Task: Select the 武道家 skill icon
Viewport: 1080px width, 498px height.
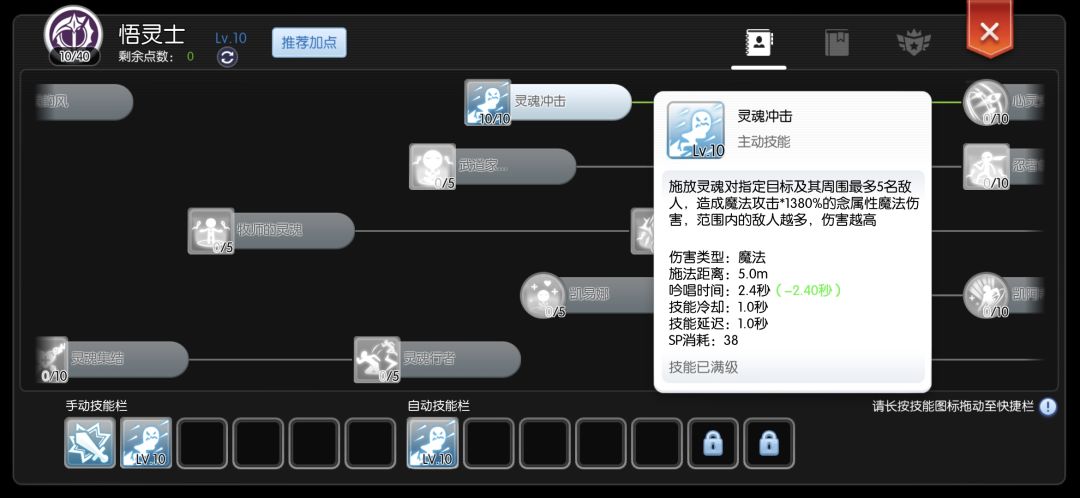Action: coord(433,167)
